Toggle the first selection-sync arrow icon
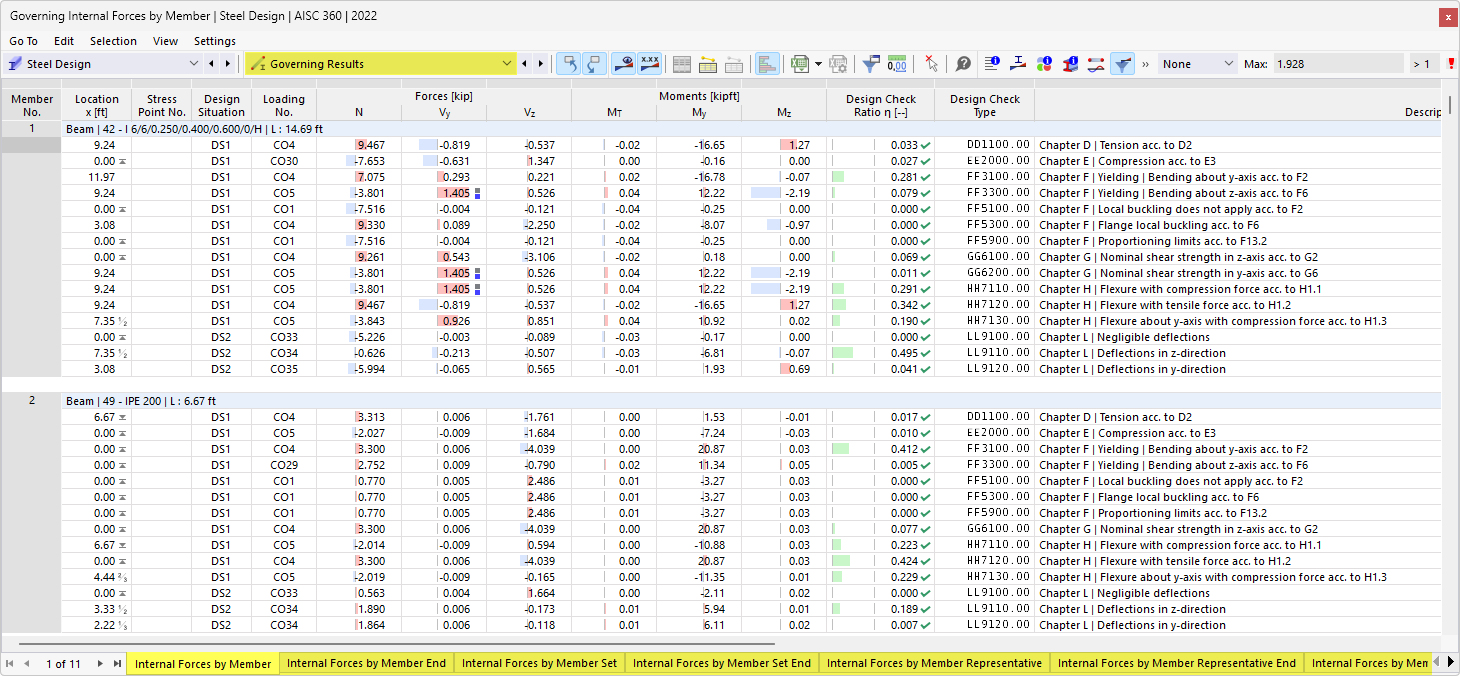Screen dimensions: 1460x676 click(x=569, y=64)
